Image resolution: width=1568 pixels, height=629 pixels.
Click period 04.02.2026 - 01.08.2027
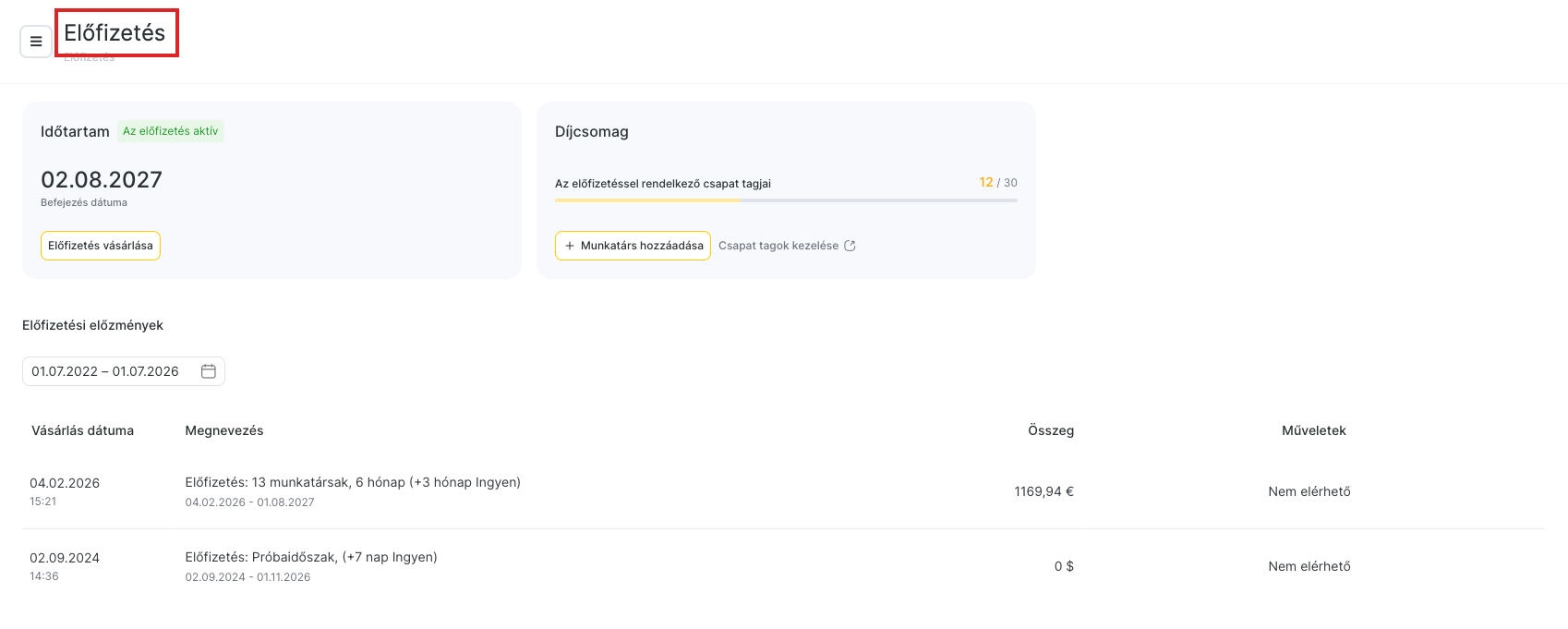click(x=249, y=502)
